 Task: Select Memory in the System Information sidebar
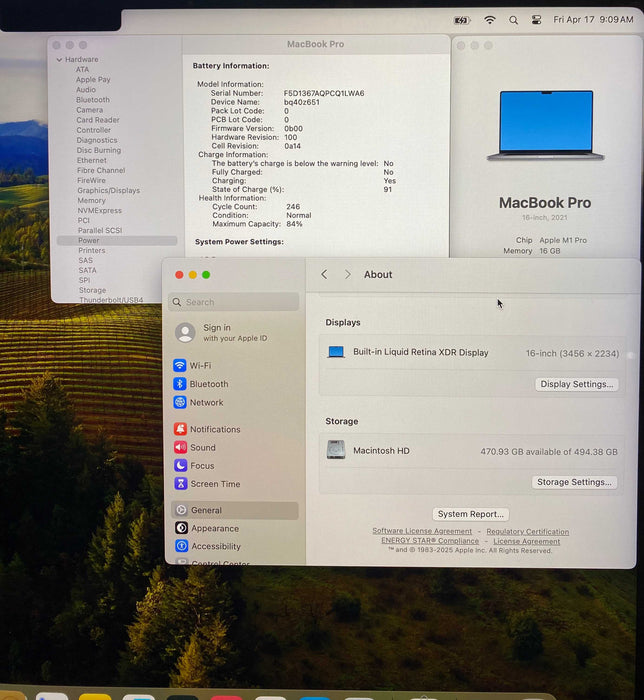91,200
